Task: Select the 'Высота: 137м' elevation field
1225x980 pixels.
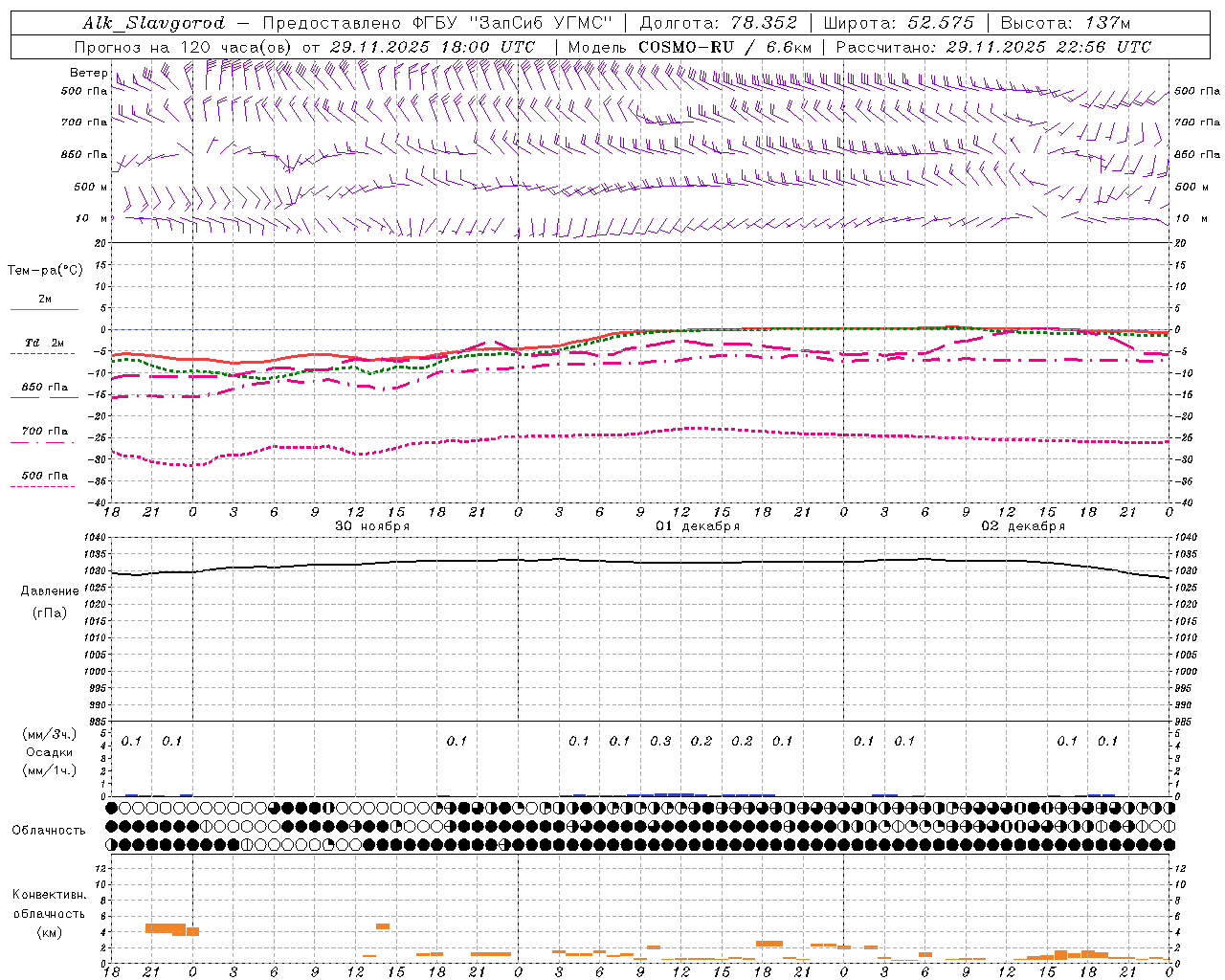Action: coord(1065,23)
